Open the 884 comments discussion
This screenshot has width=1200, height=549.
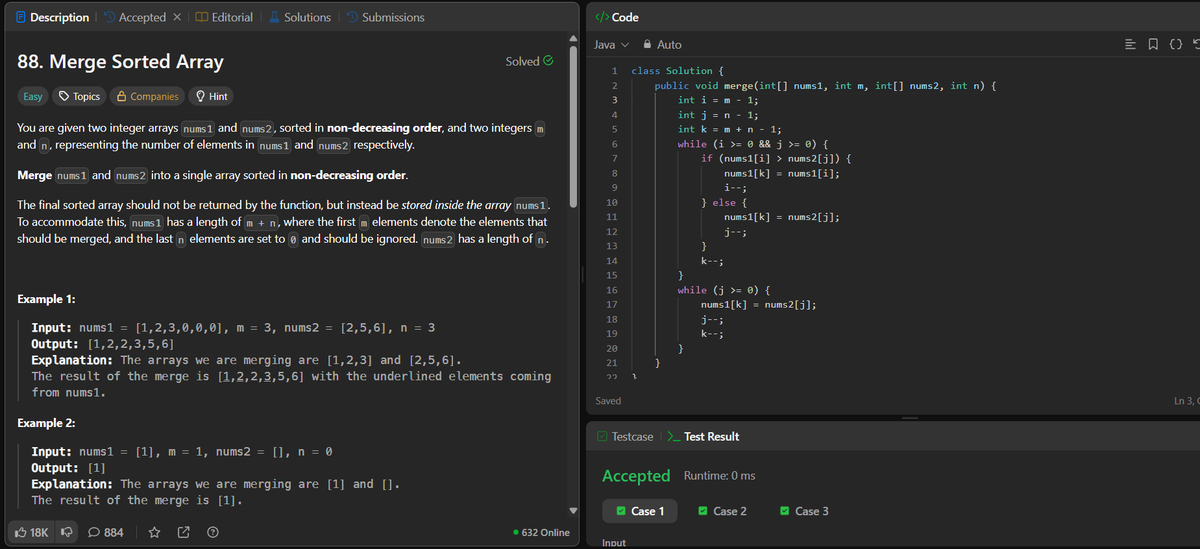point(107,532)
